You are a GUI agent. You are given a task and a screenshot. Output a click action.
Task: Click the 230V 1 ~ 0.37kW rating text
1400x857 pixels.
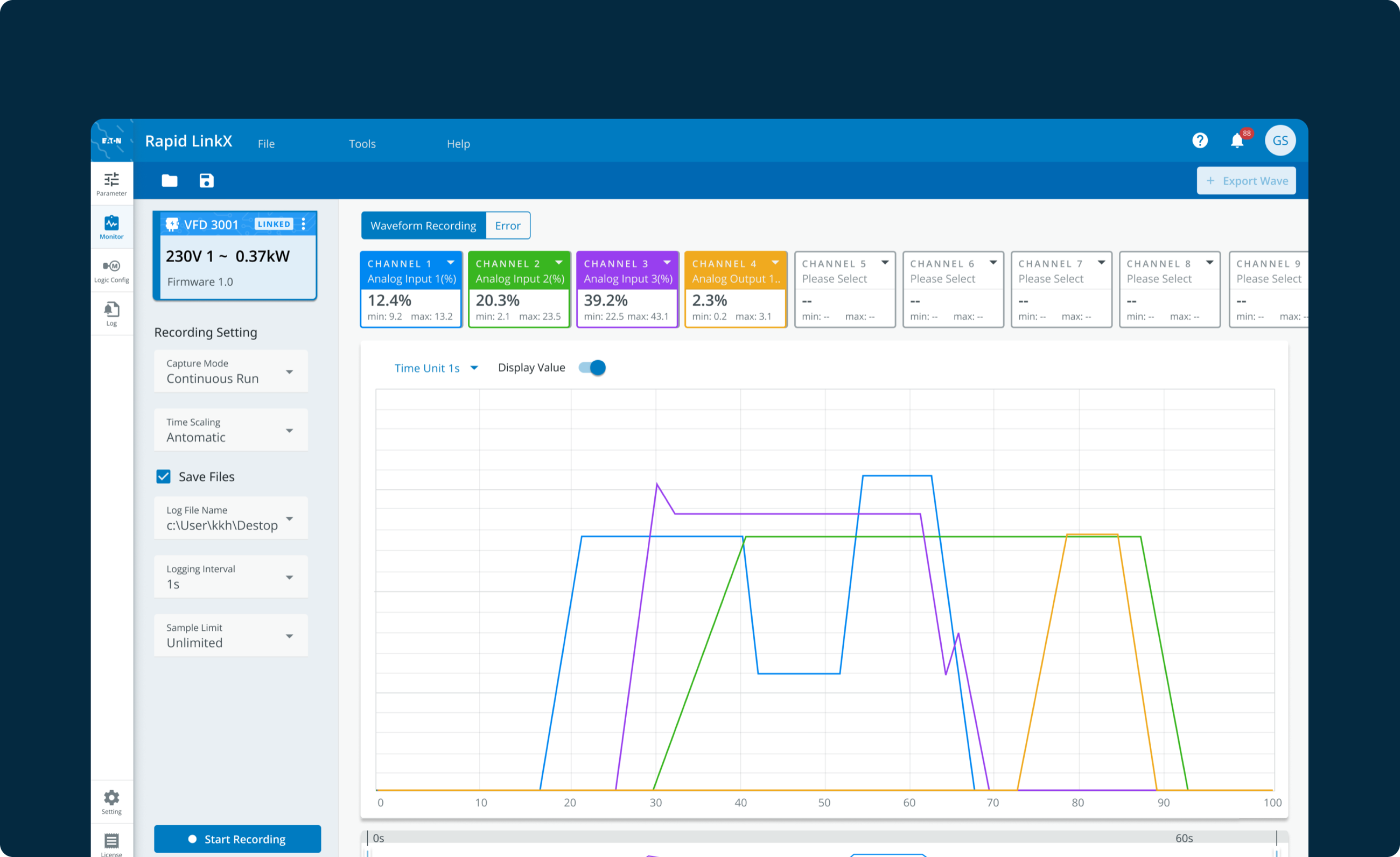[x=227, y=256]
